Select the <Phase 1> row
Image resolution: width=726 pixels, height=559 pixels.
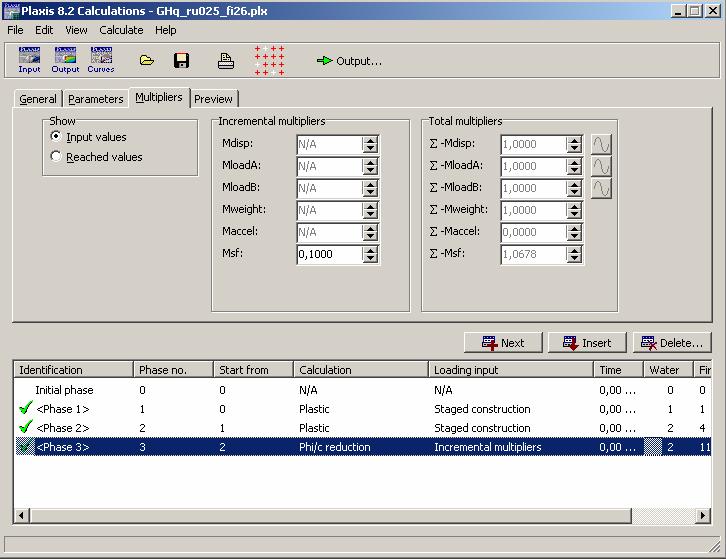tap(363, 409)
